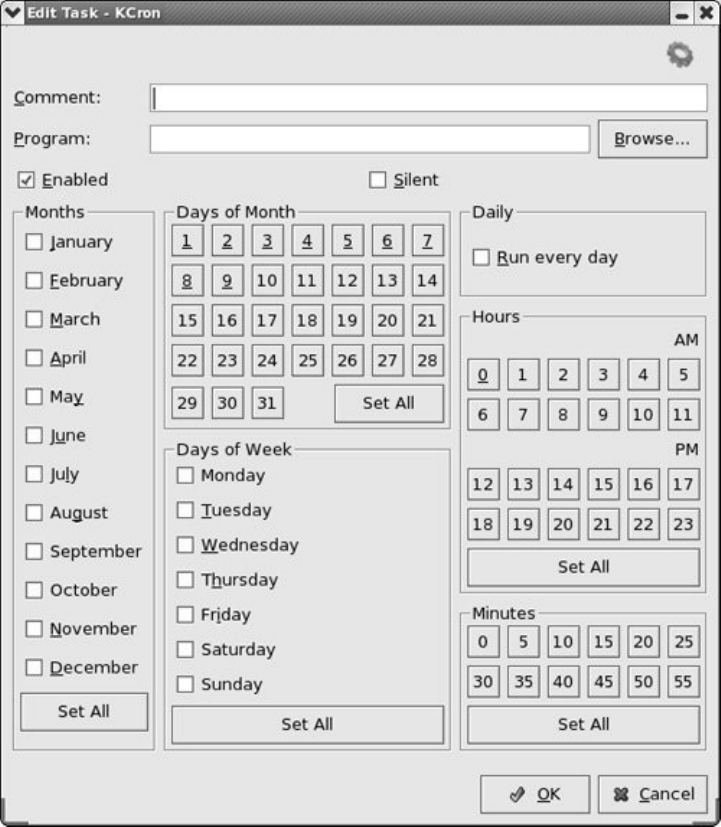The height and width of the screenshot is (827, 721).
Task: Focus the Program input field
Action: pyautogui.click(x=370, y=139)
